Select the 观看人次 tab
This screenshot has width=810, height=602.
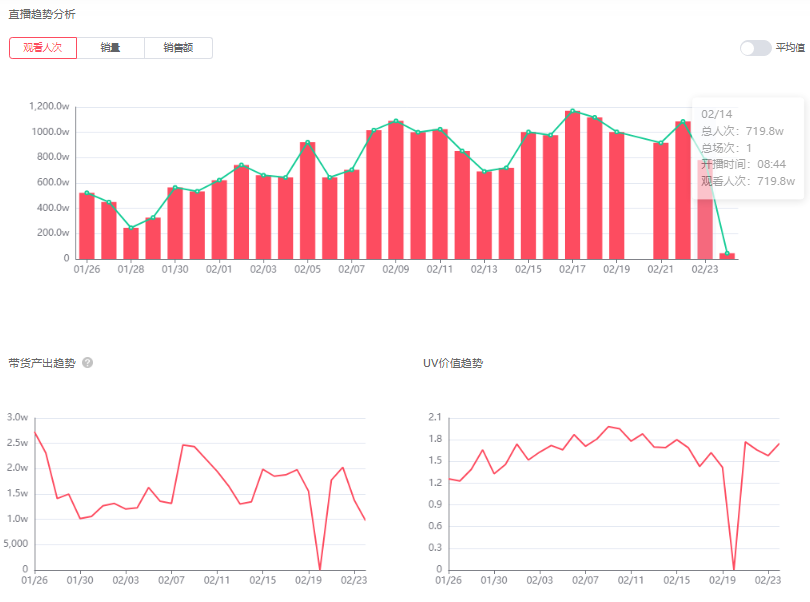(43, 48)
